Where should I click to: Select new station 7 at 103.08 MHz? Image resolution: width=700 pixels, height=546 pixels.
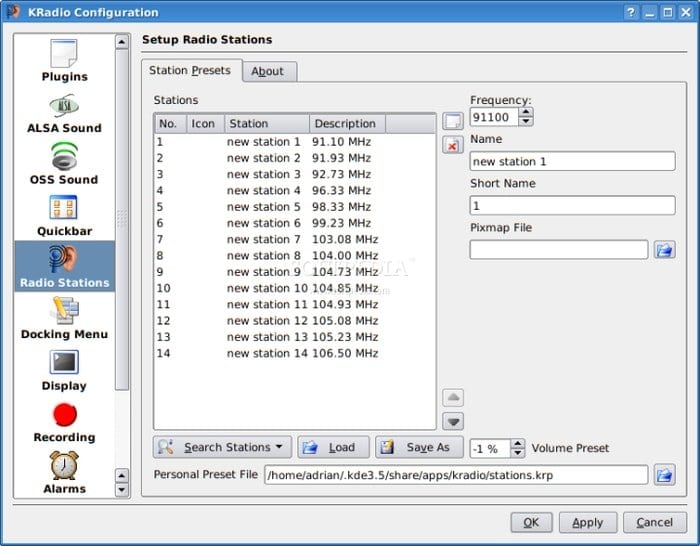[x=295, y=239]
